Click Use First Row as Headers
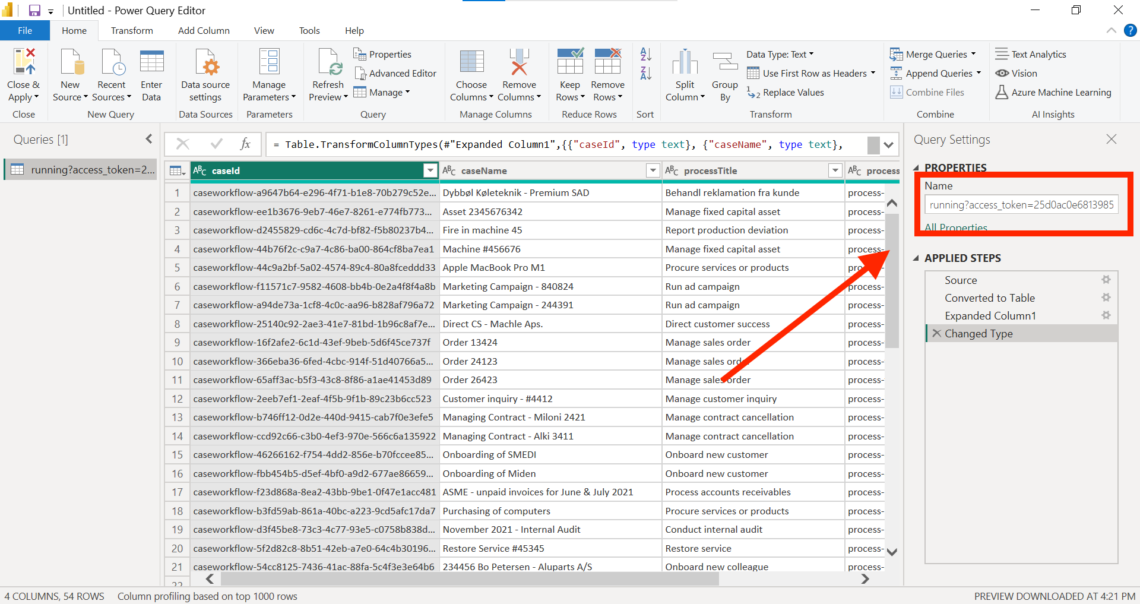 (x=814, y=73)
